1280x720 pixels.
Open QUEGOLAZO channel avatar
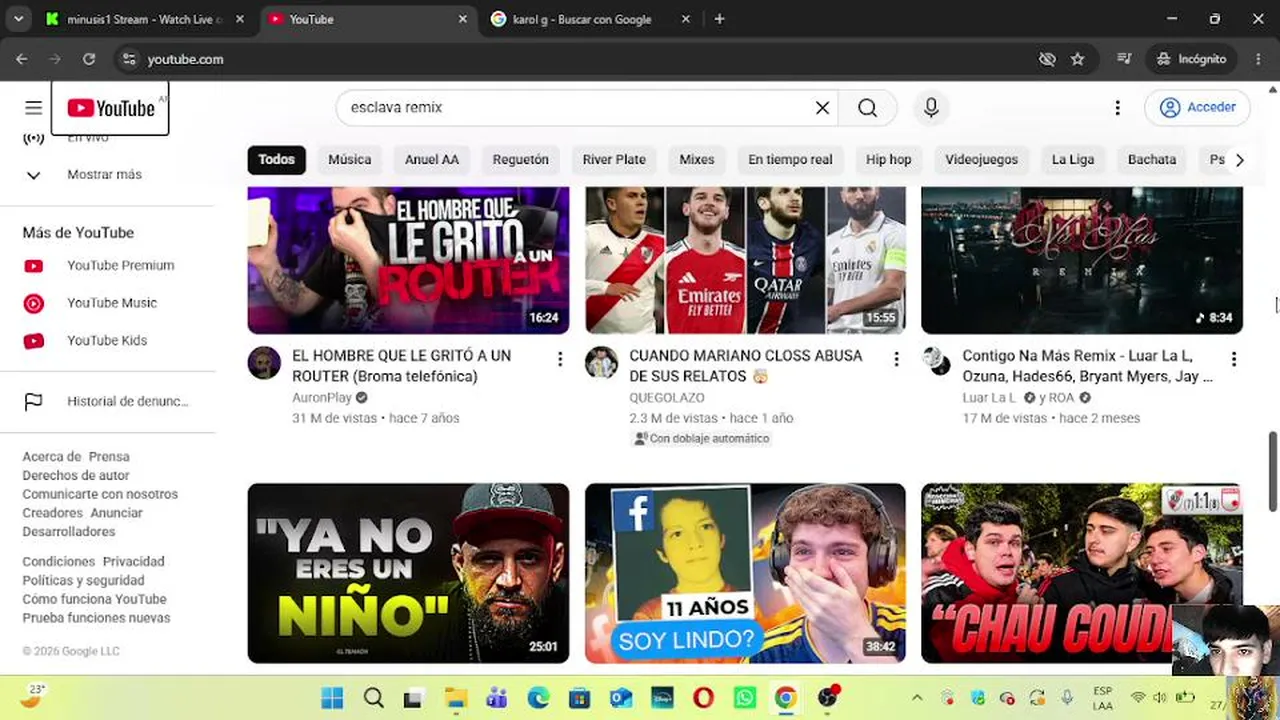click(601, 363)
